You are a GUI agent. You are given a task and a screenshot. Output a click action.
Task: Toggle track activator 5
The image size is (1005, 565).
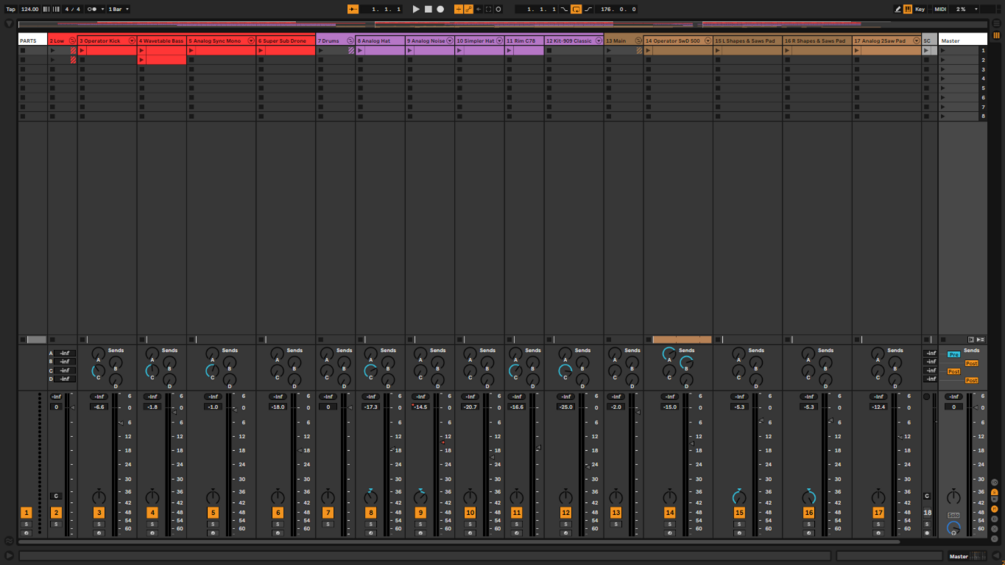pos(213,512)
